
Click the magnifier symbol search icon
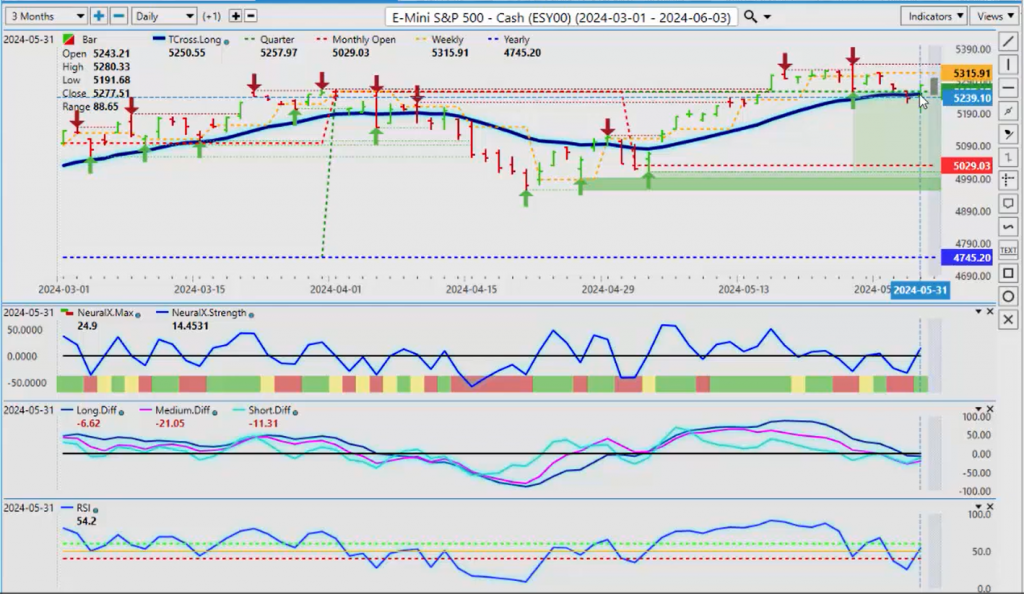pos(750,16)
